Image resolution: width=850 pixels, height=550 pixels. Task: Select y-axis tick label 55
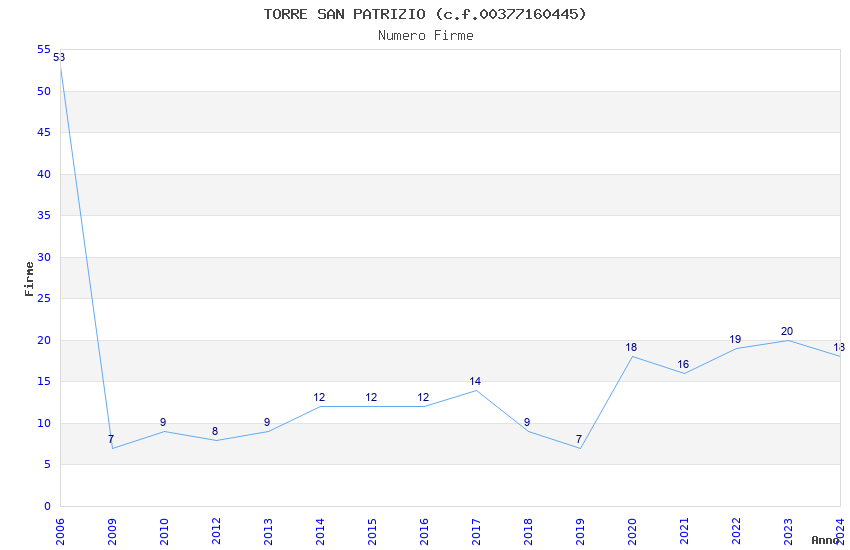click(44, 50)
